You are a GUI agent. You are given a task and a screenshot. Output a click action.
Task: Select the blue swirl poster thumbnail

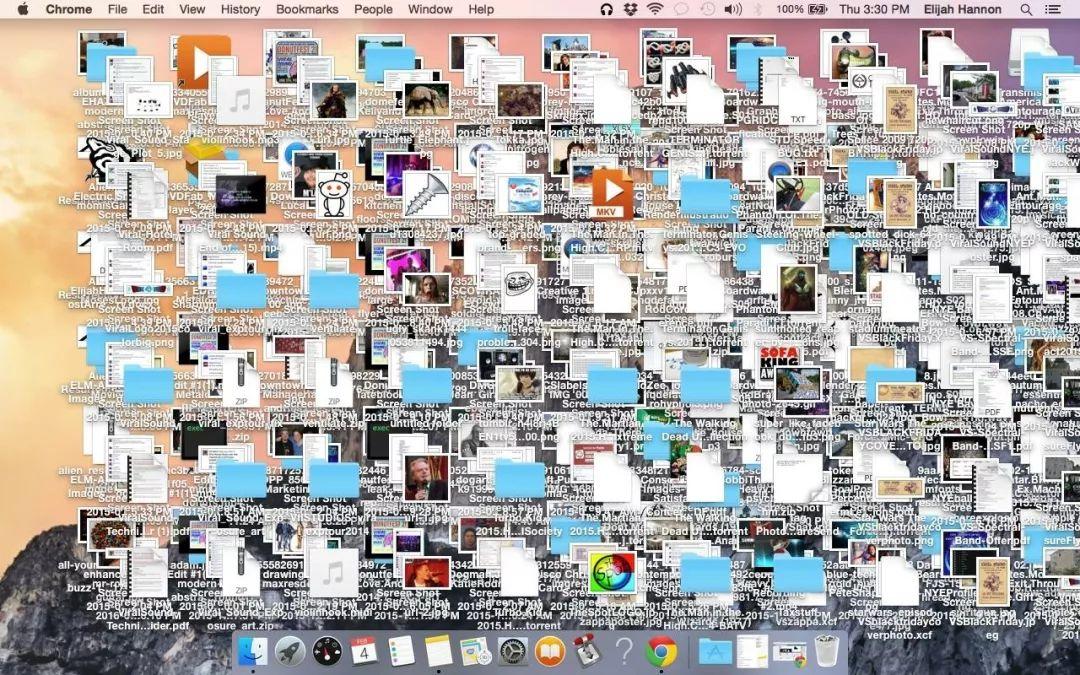pos(992,204)
